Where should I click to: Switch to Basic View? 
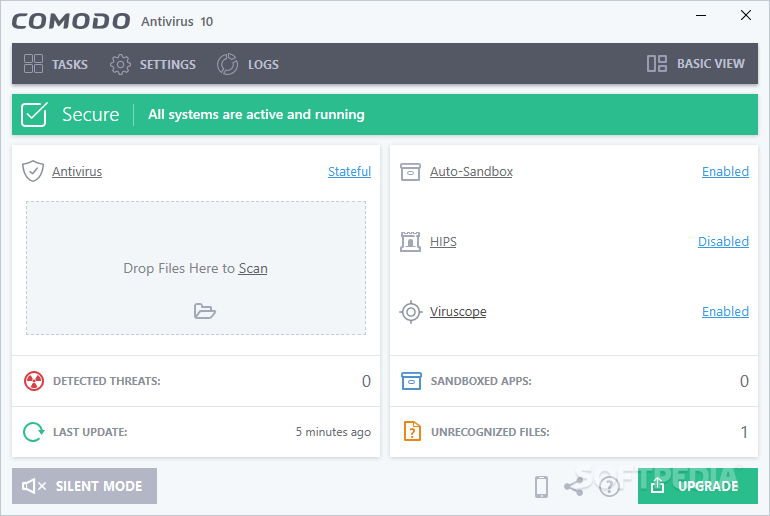696,64
